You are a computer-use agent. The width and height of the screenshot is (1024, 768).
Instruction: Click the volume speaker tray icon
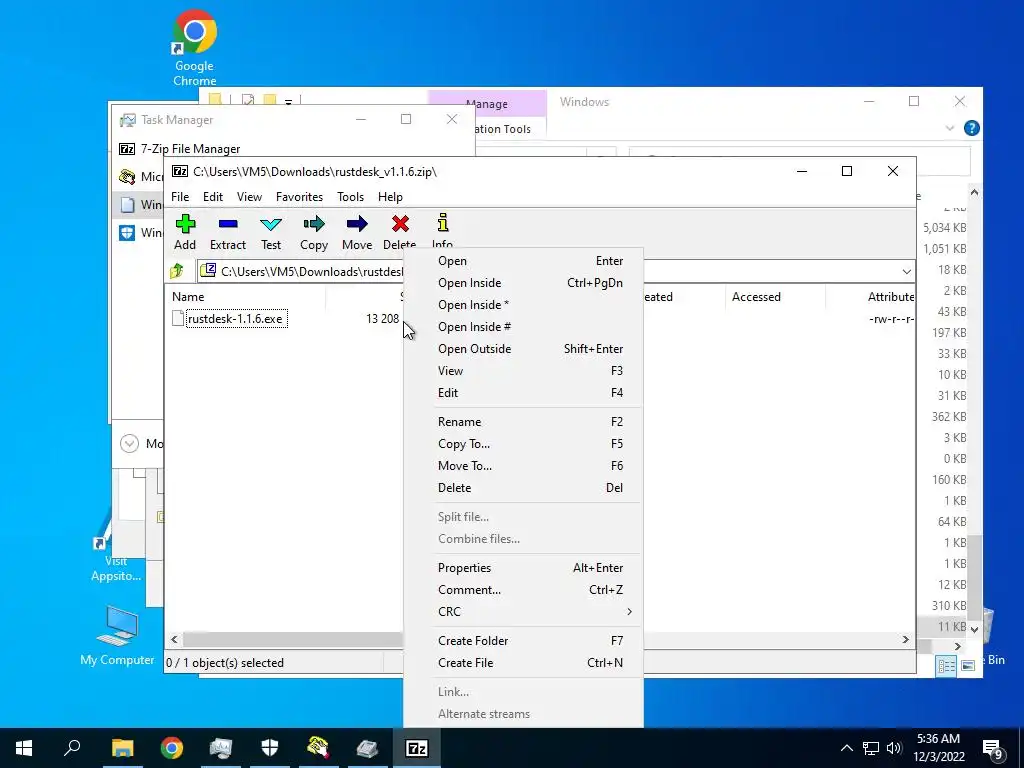pyautogui.click(x=894, y=748)
